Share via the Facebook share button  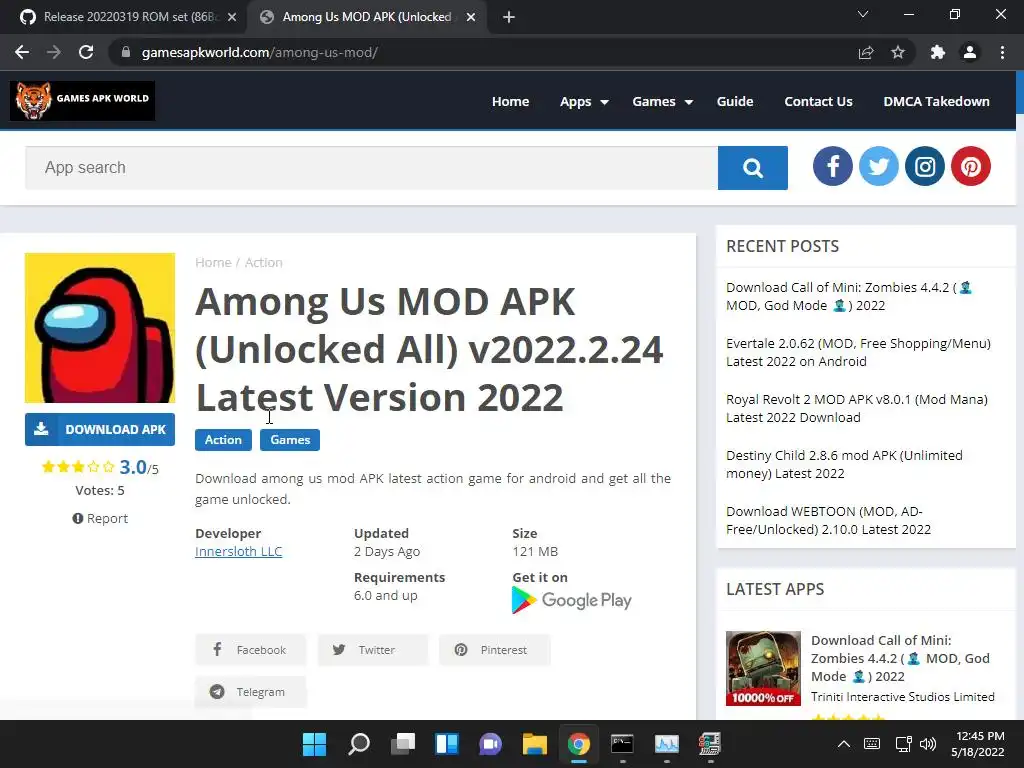point(250,650)
